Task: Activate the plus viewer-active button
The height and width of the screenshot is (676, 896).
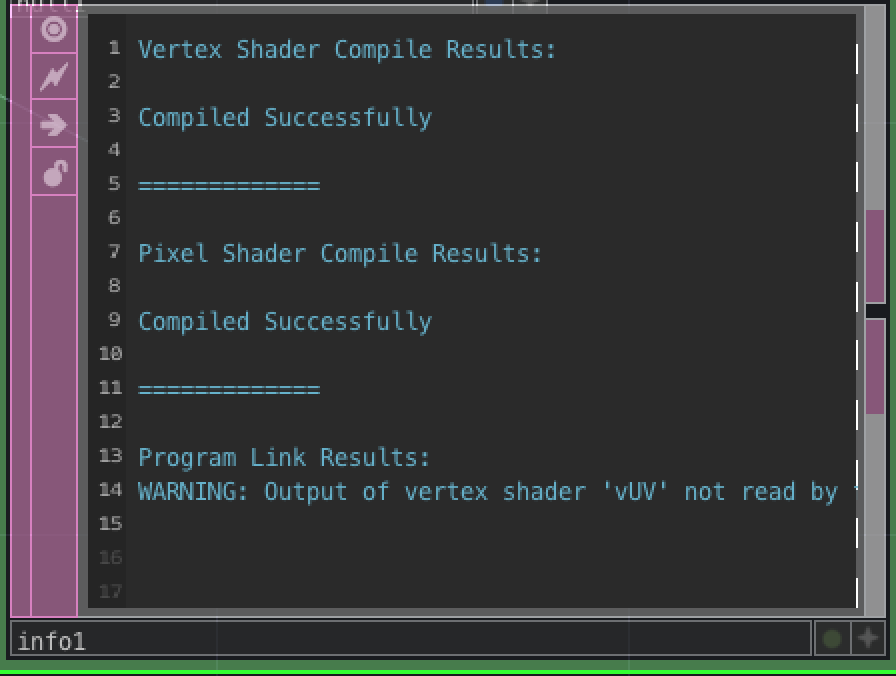Action: [867, 638]
